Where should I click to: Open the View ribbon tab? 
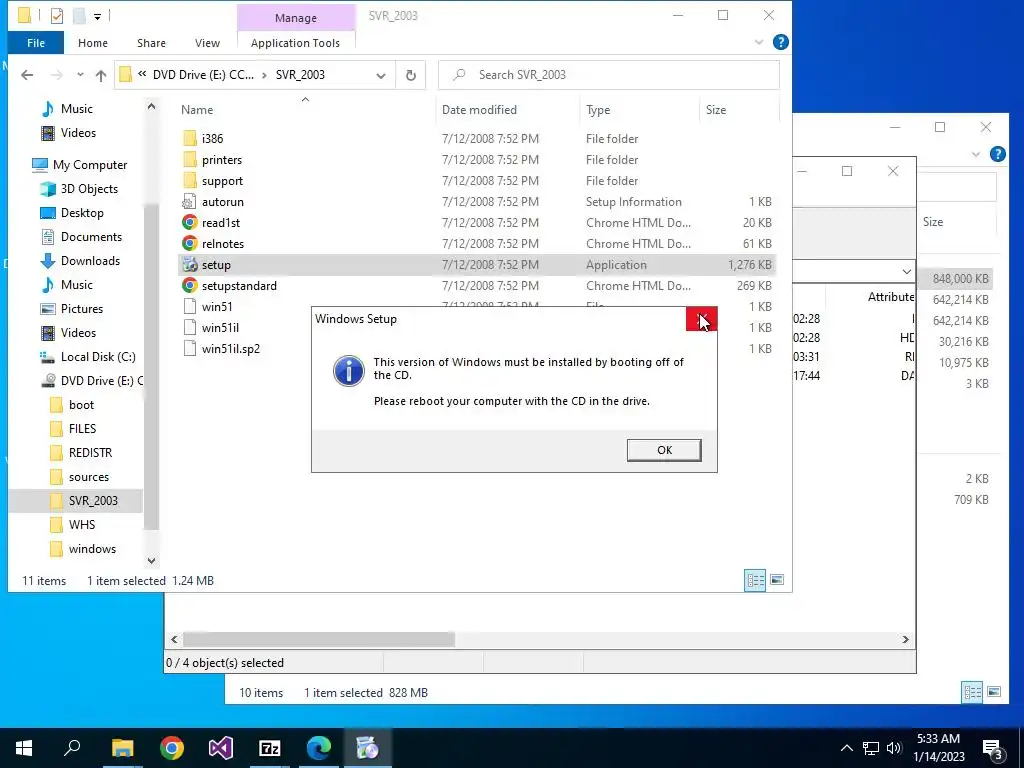207,43
